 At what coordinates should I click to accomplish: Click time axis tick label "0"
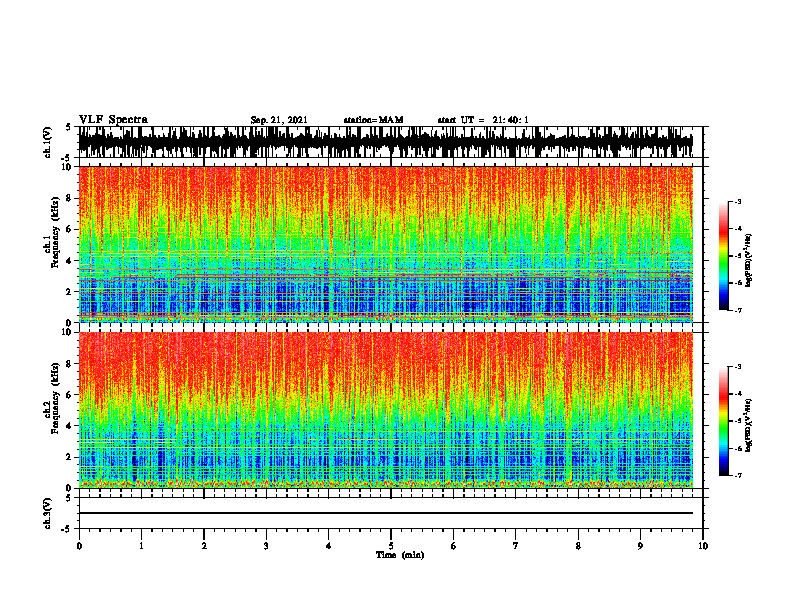pos(79,546)
